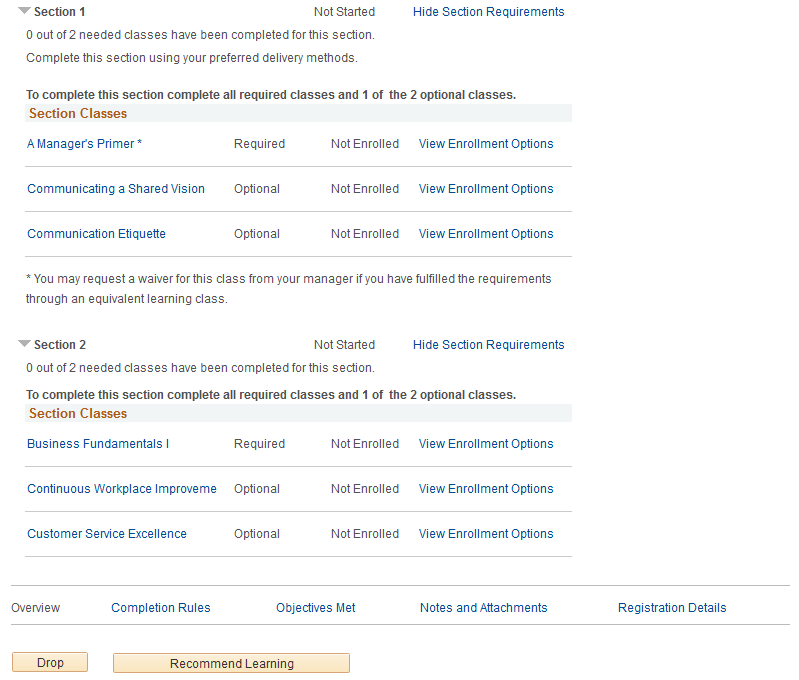The height and width of the screenshot is (680, 799).
Task: Collapse Section 1 using its triangle
Action: click(24, 11)
